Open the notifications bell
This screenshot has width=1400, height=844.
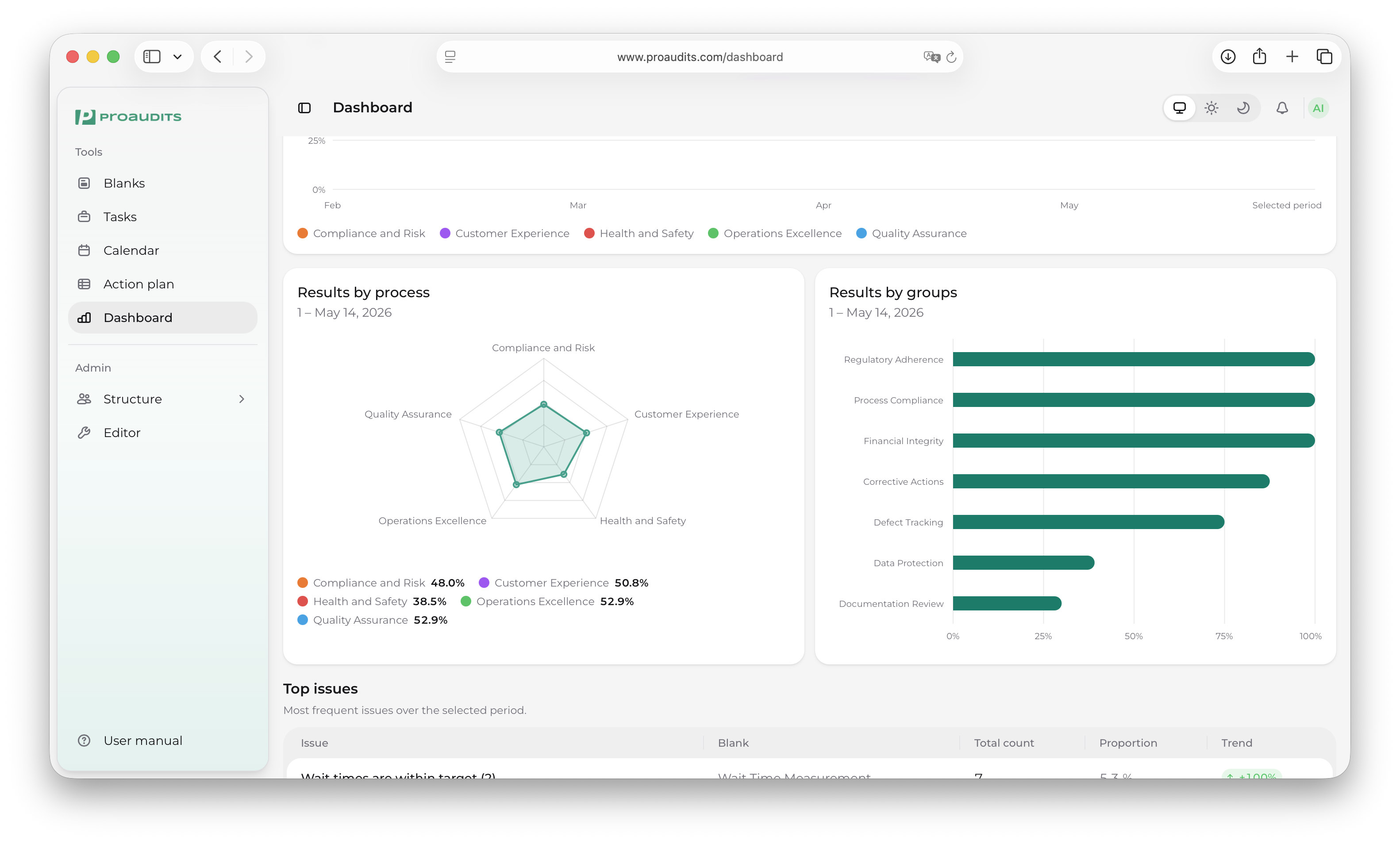point(1282,108)
